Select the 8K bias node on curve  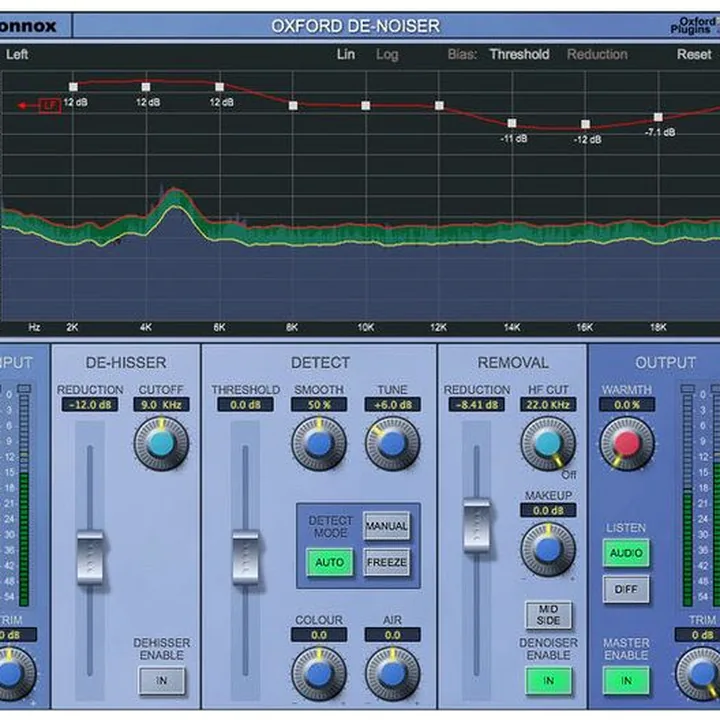293,106
